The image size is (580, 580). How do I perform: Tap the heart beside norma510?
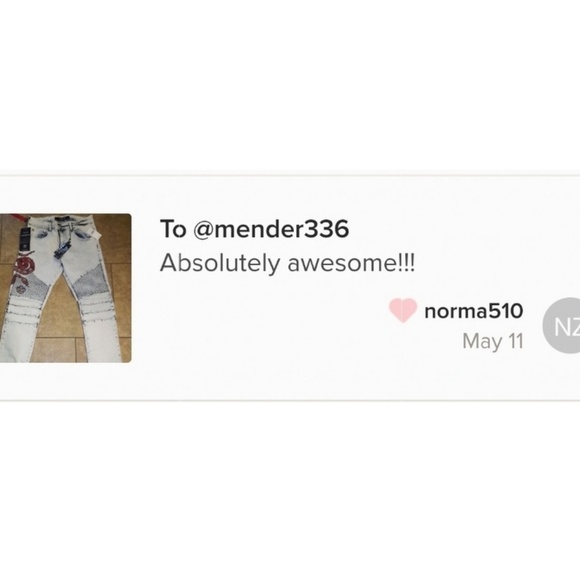[x=403, y=310]
